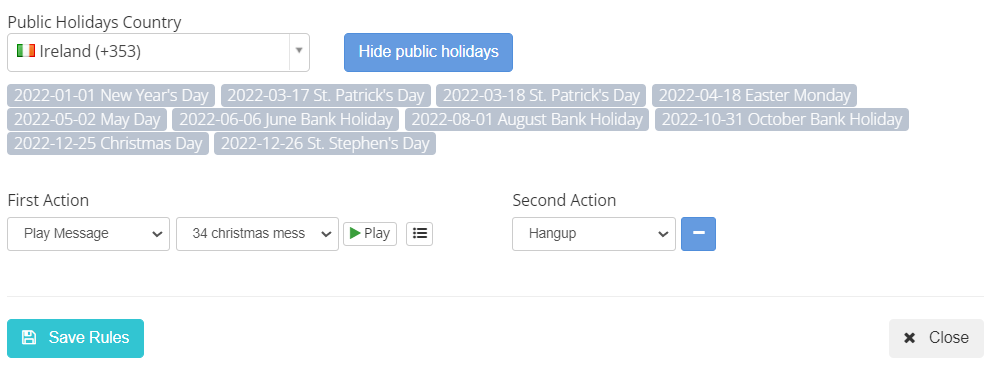Image resolution: width=995 pixels, height=367 pixels.
Task: Select the St. Stephen's Day tag
Action: point(325,143)
